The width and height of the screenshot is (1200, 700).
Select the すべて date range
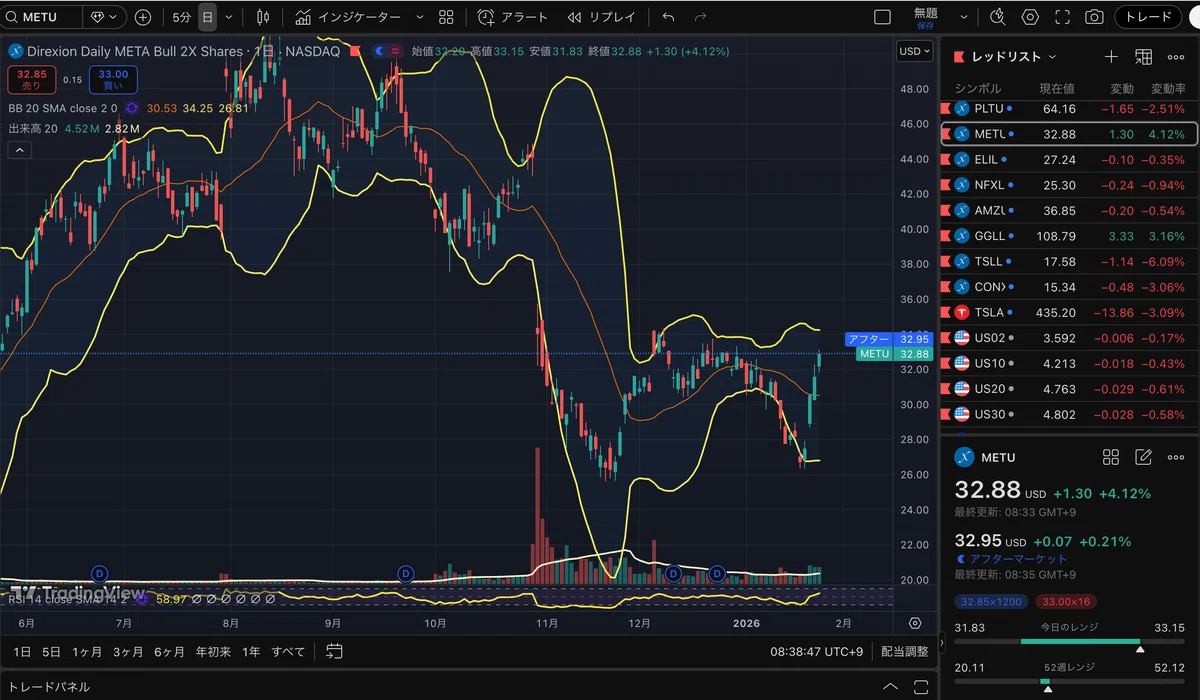[x=288, y=651]
